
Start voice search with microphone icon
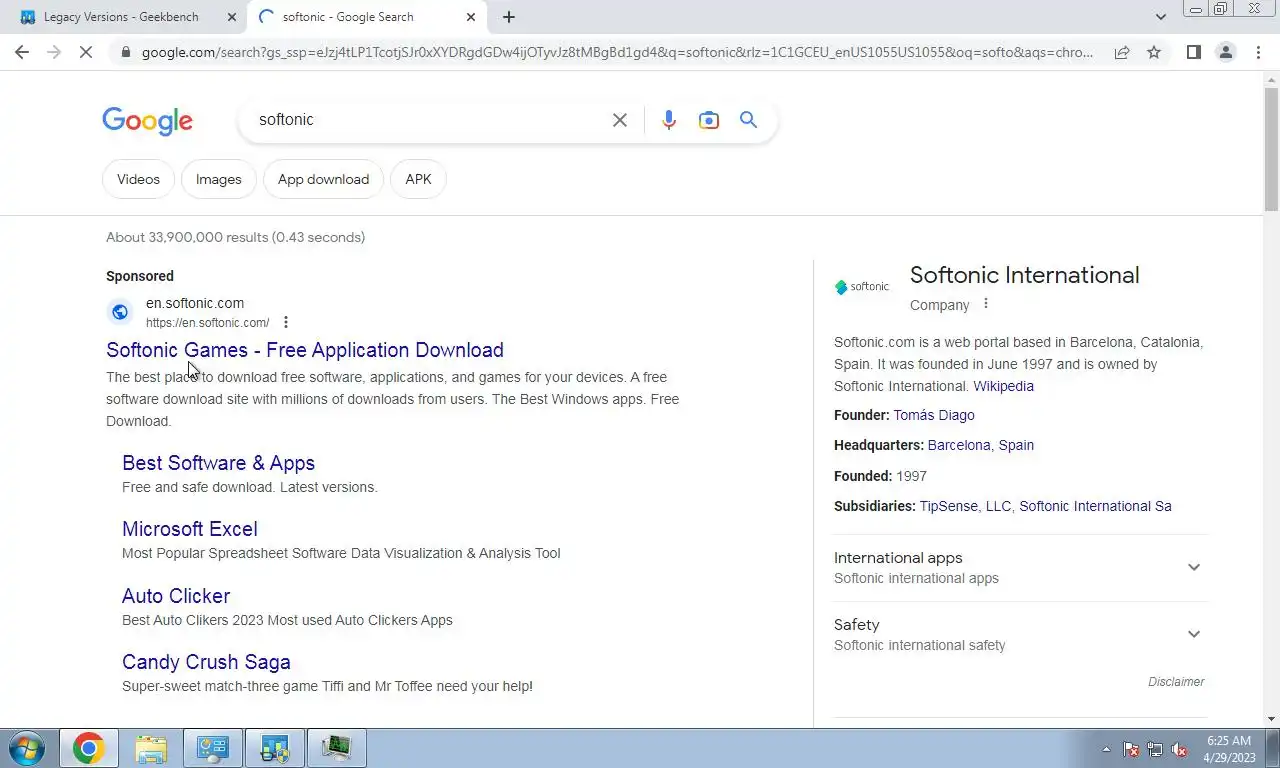click(x=669, y=120)
